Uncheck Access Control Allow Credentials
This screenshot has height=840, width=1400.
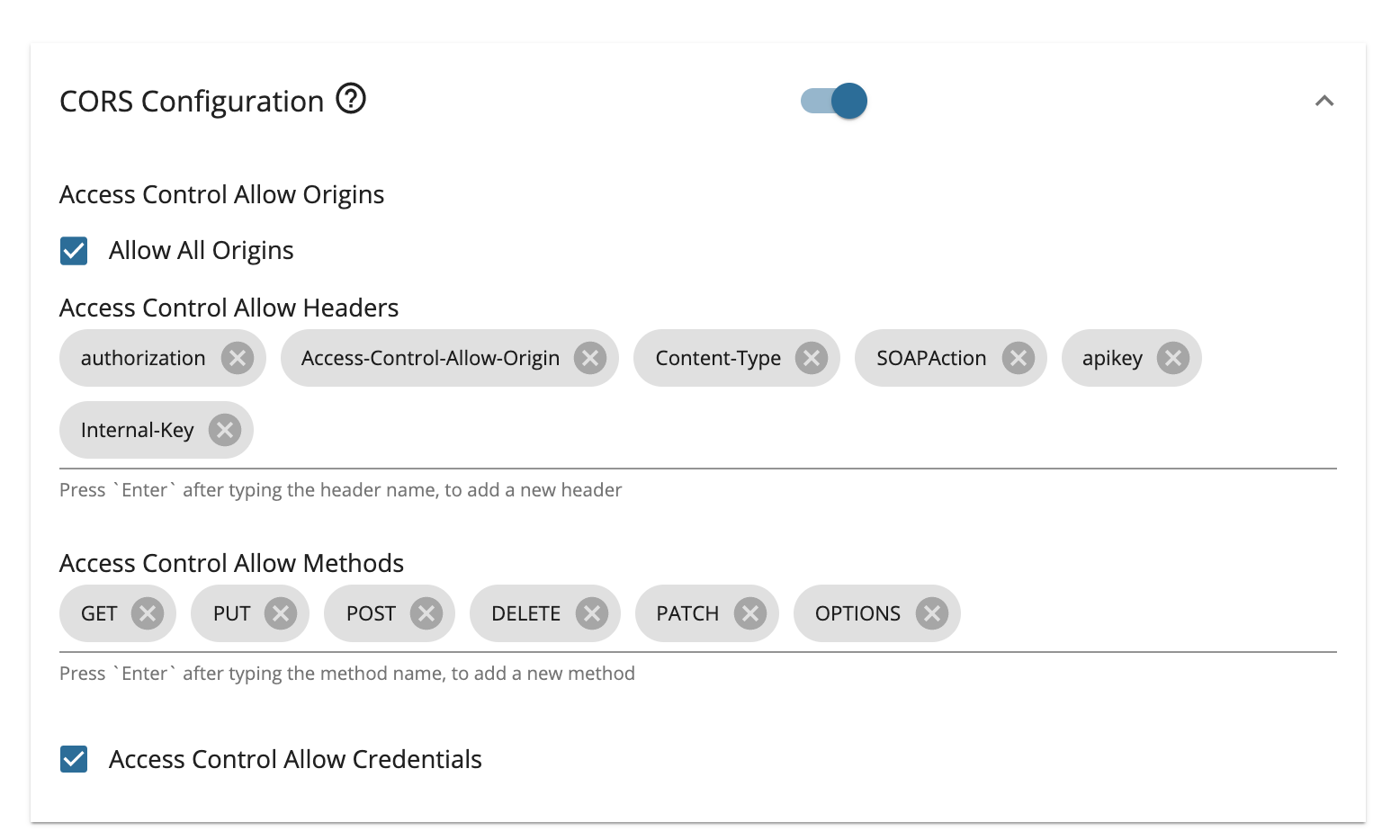[73, 759]
